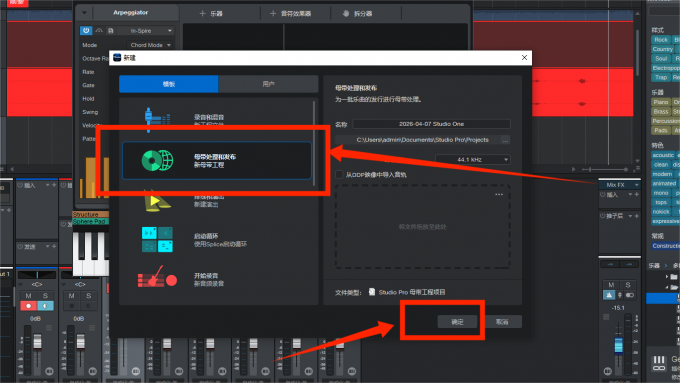Open the splitter icon in device header
Image resolution: width=680 pixels, height=383 pixels.
tap(346, 13)
